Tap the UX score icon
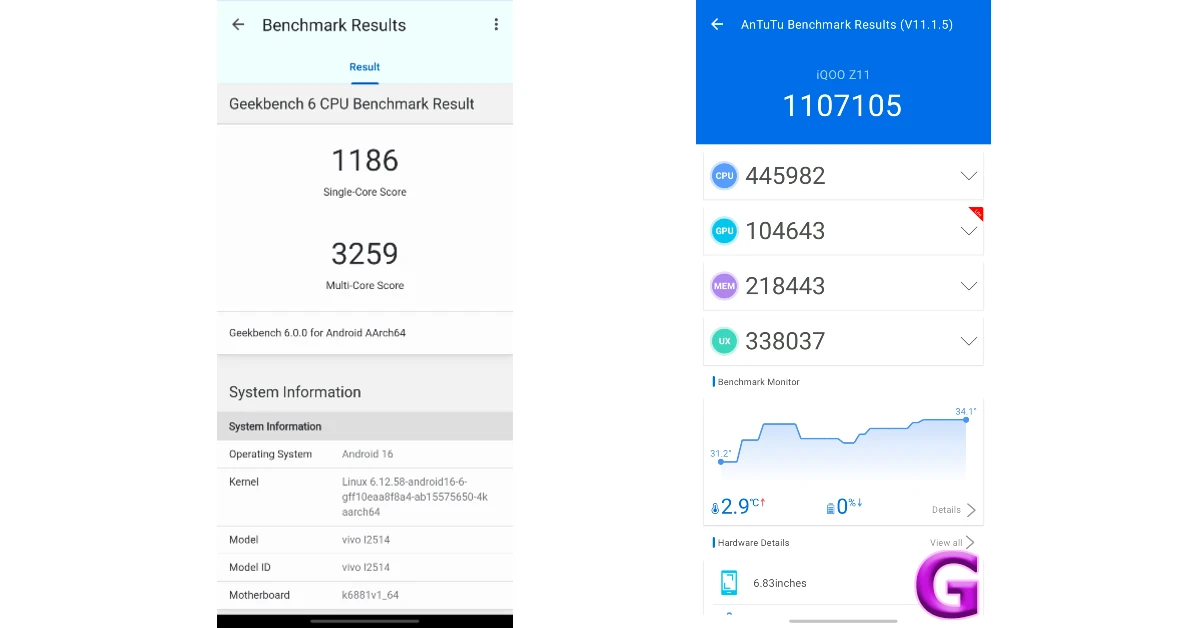Image resolution: width=1200 pixels, height=628 pixels. (x=724, y=341)
